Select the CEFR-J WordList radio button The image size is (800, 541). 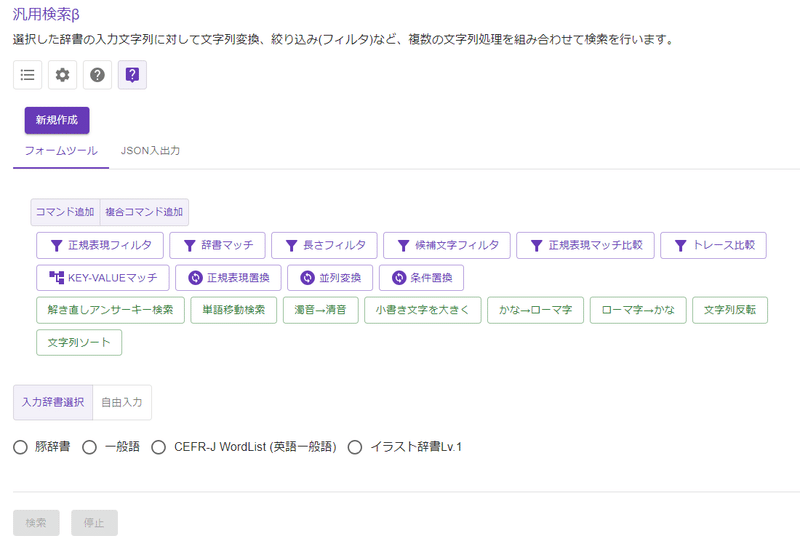click(159, 448)
